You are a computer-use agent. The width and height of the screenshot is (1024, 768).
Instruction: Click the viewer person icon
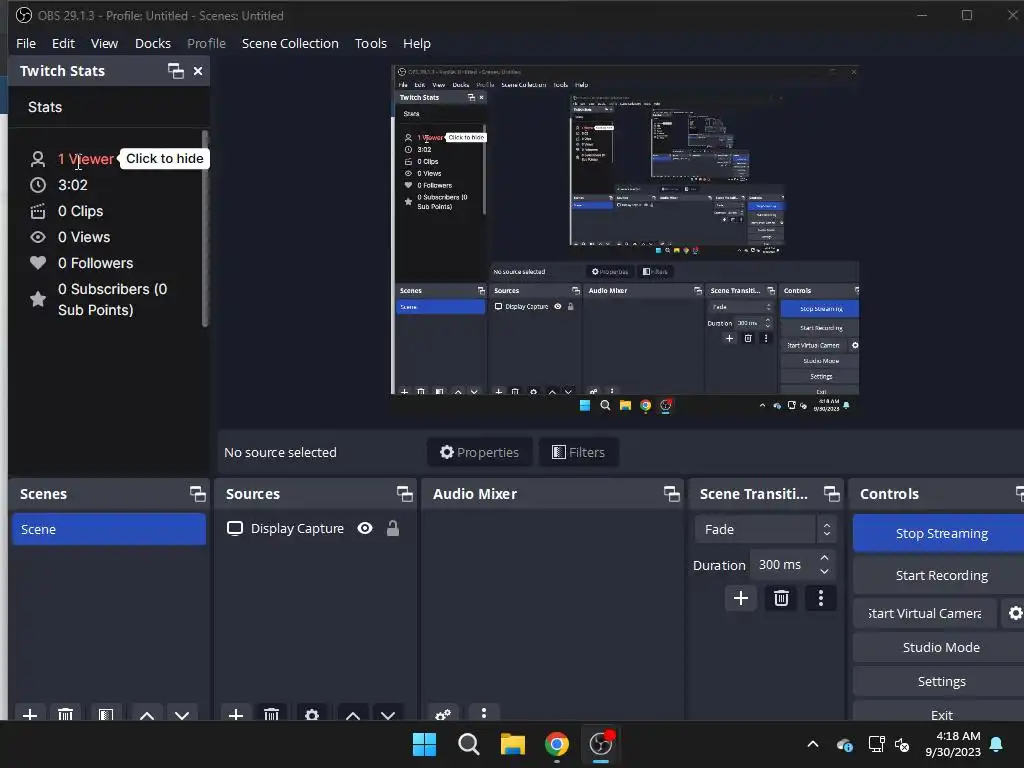[x=38, y=159]
